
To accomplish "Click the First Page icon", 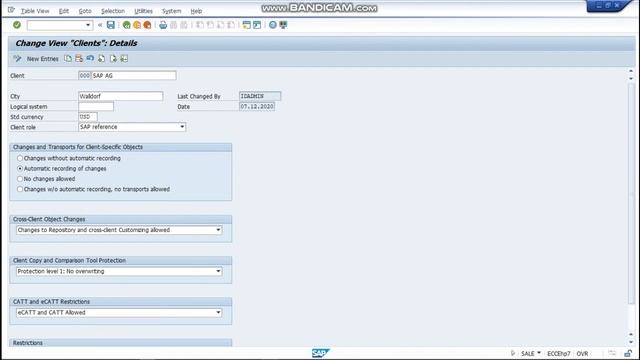I will 200,25.
